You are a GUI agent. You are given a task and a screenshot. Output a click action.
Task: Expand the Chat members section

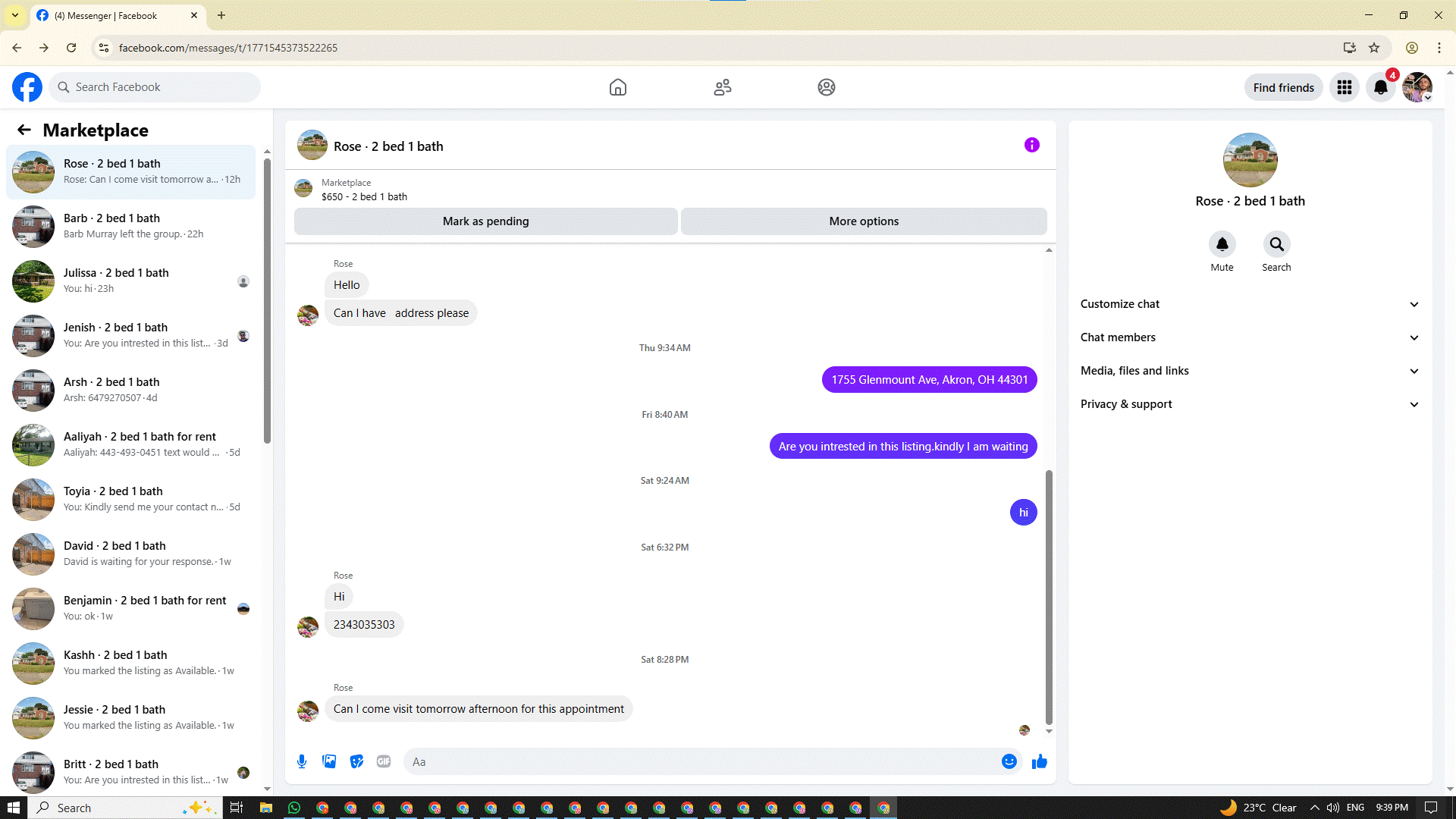(1250, 337)
